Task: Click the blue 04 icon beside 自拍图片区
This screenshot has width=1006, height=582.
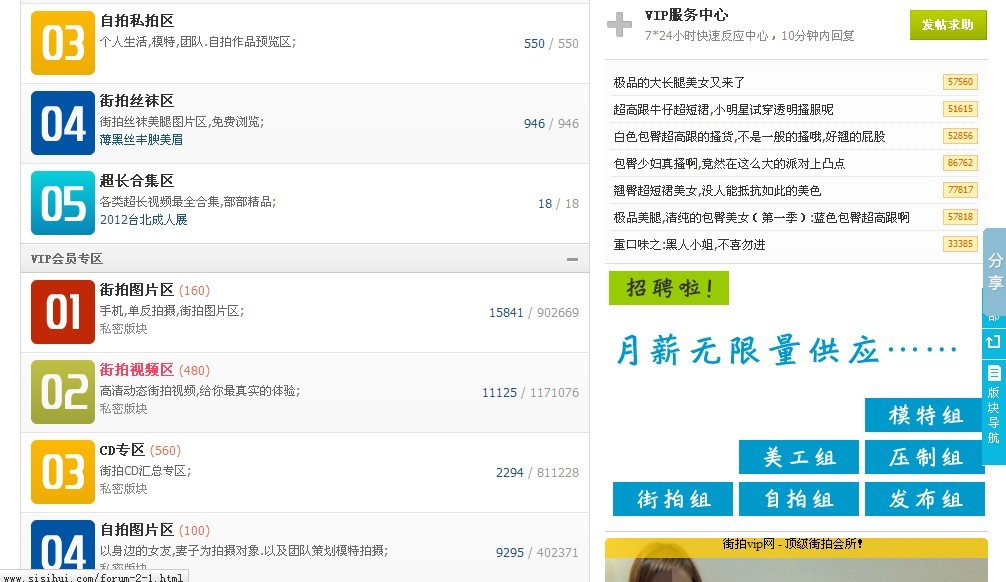Action: (63, 545)
